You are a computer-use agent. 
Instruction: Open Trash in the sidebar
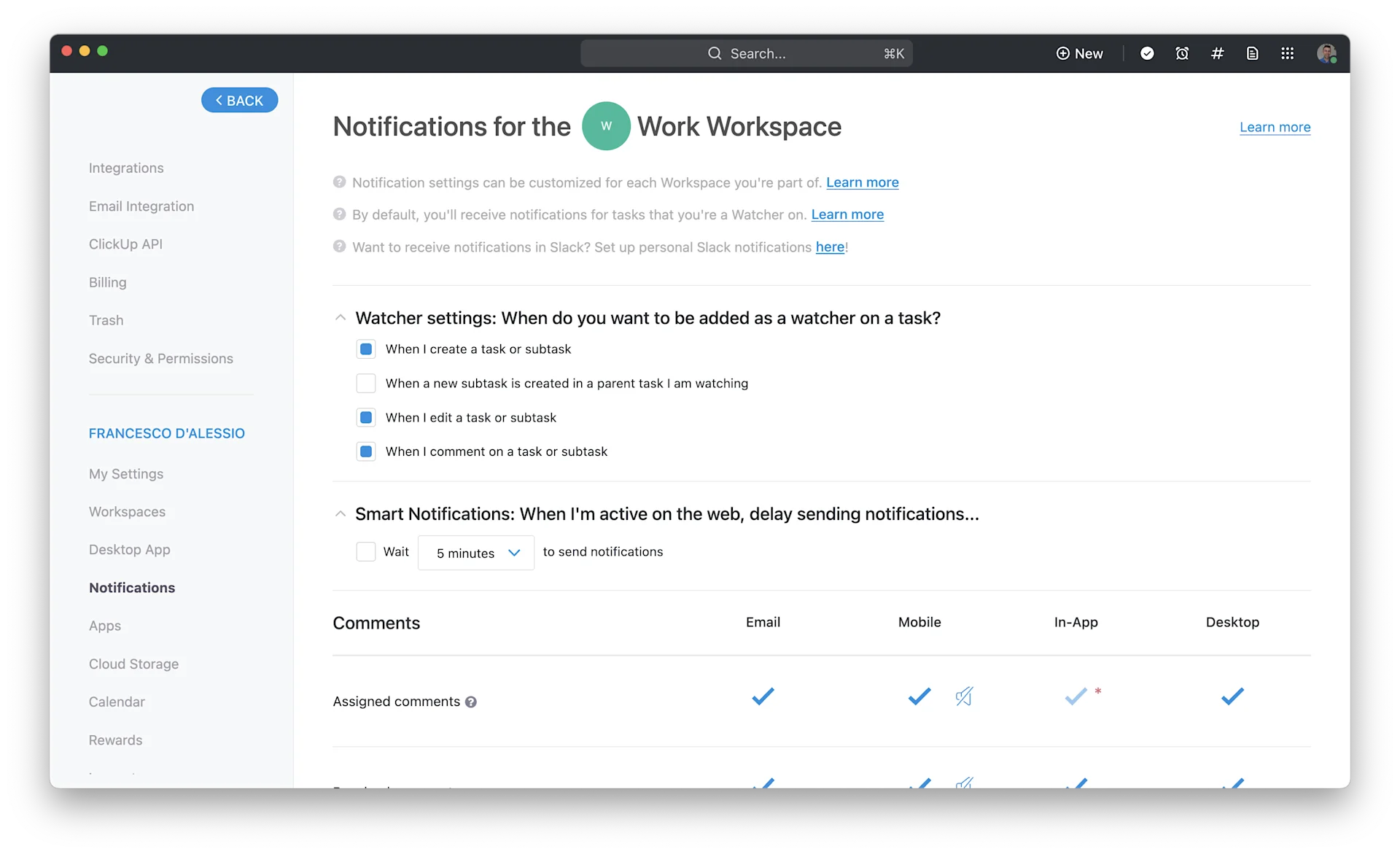[x=106, y=320]
